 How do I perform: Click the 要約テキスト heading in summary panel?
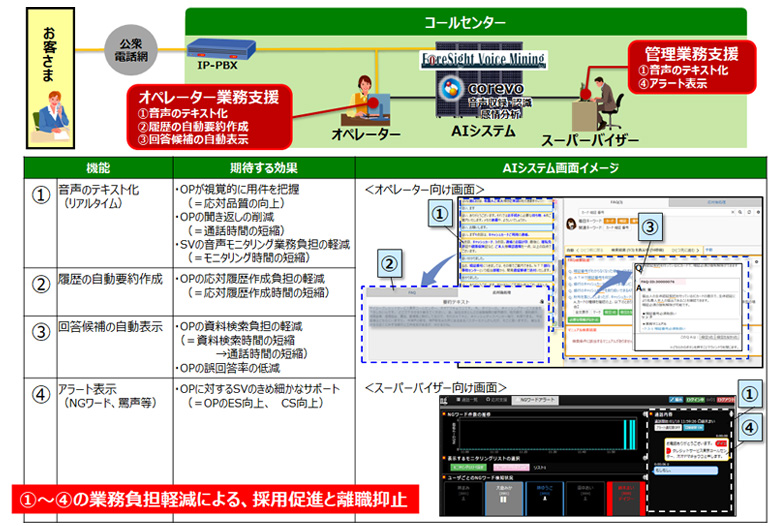coord(456,302)
